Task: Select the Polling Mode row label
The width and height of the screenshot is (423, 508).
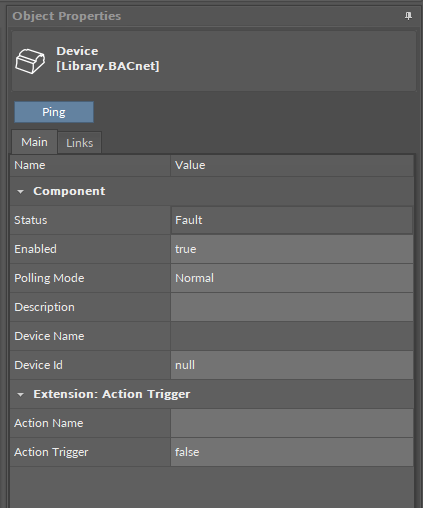Action: tap(49, 278)
